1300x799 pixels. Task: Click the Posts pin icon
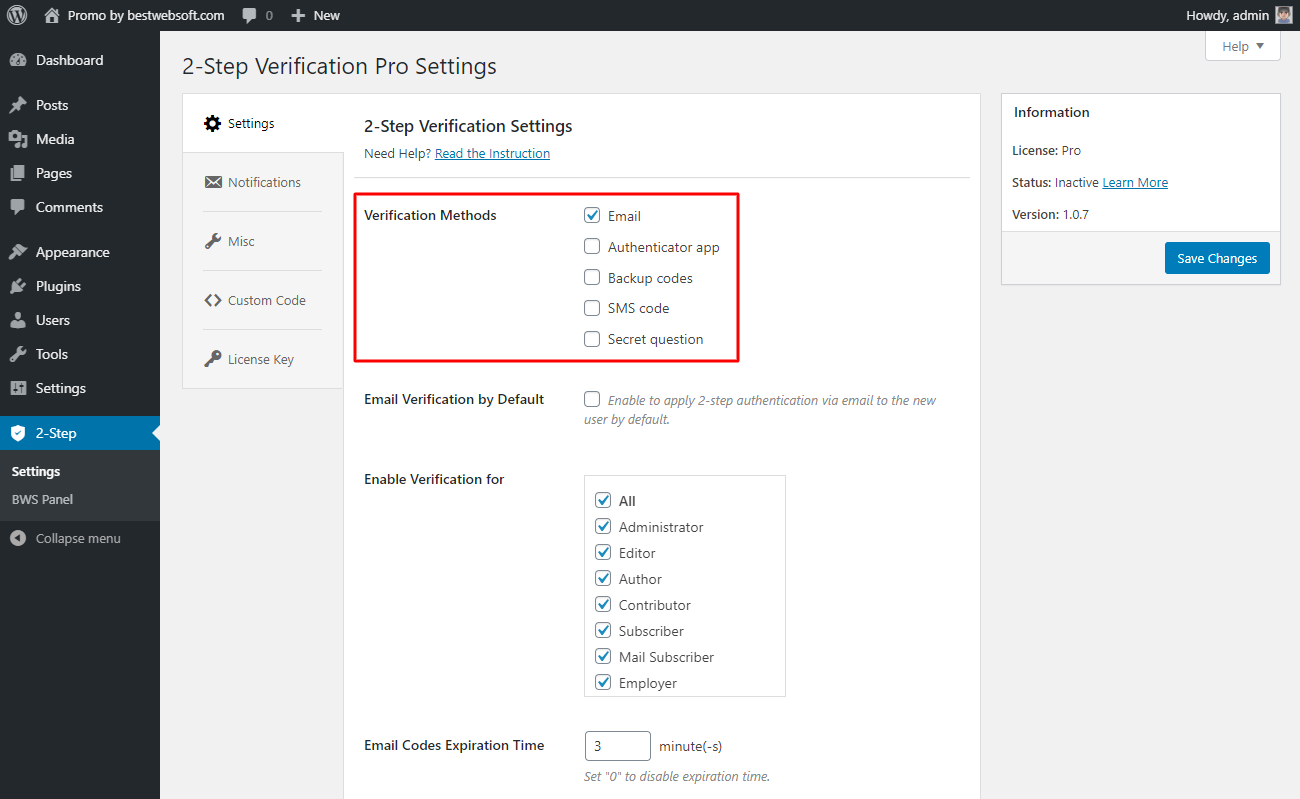pos(18,105)
